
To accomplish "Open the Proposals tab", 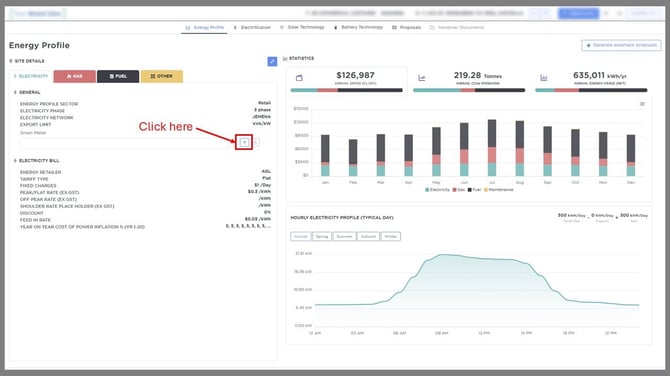I will pos(406,27).
